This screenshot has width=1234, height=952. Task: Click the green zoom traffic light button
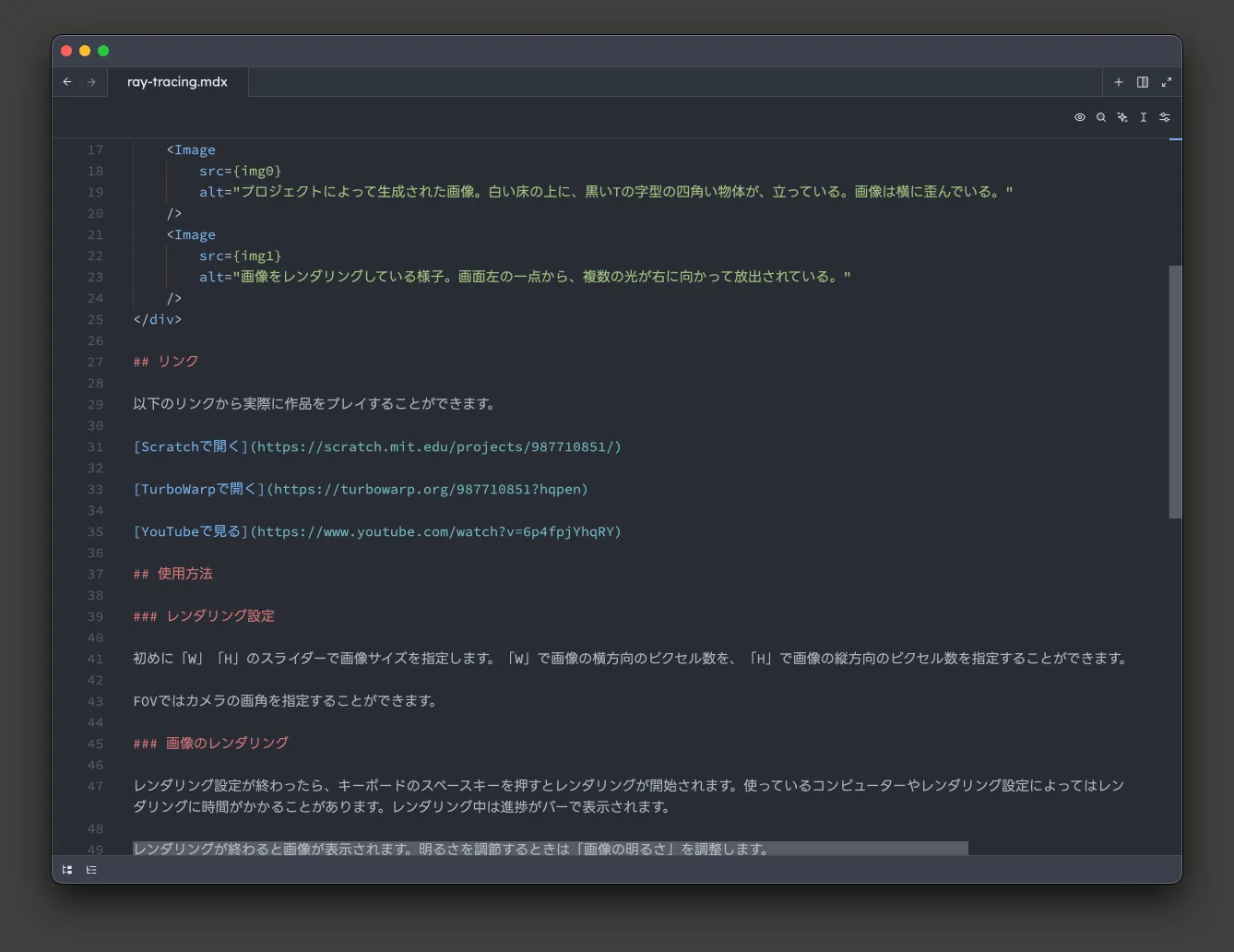[x=102, y=51]
